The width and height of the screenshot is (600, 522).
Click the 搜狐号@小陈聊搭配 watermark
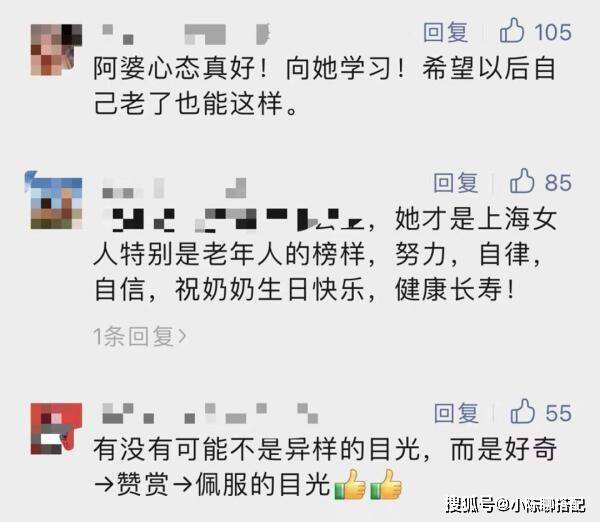[516, 505]
